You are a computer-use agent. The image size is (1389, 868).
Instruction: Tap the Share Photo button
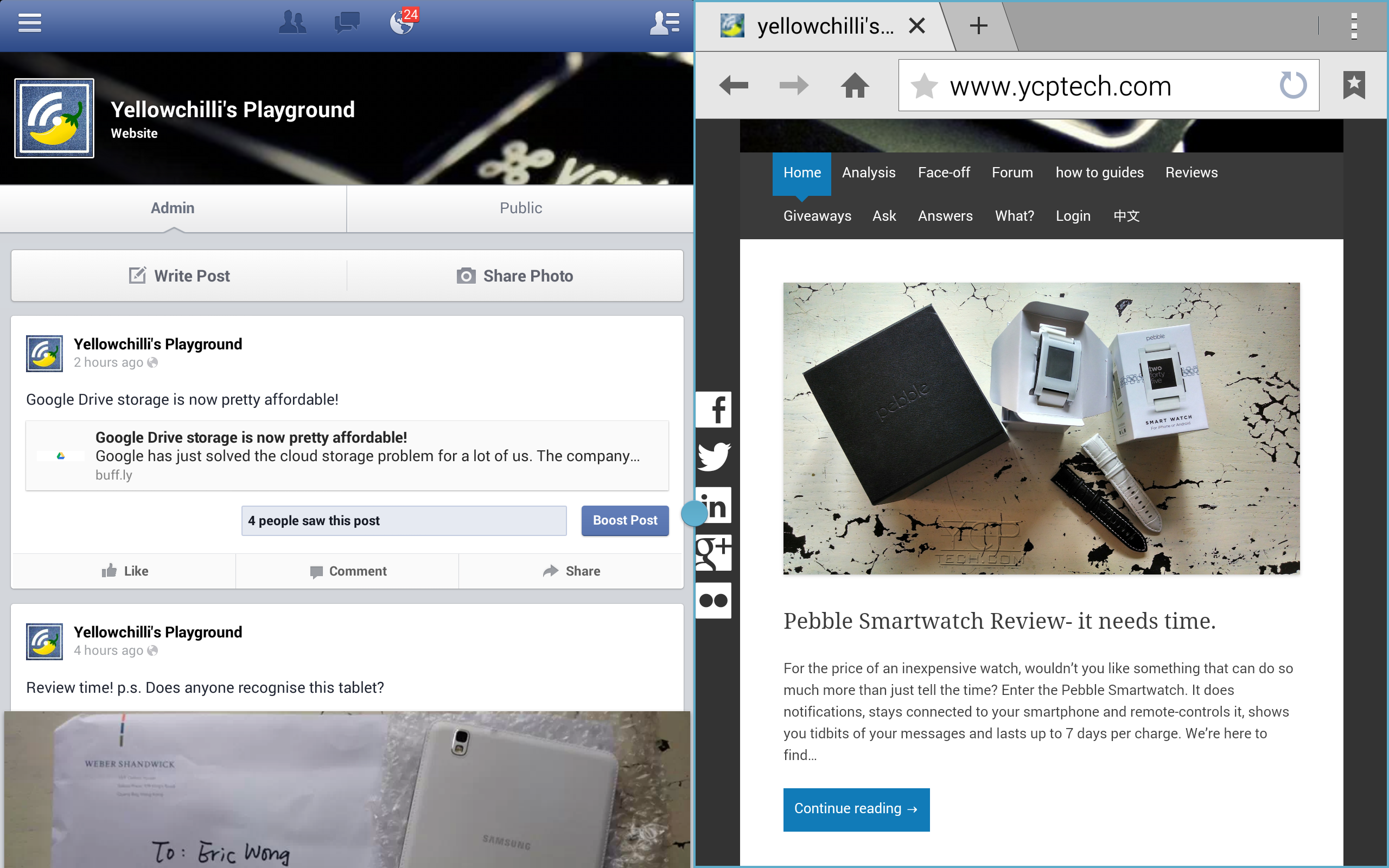[515, 276]
